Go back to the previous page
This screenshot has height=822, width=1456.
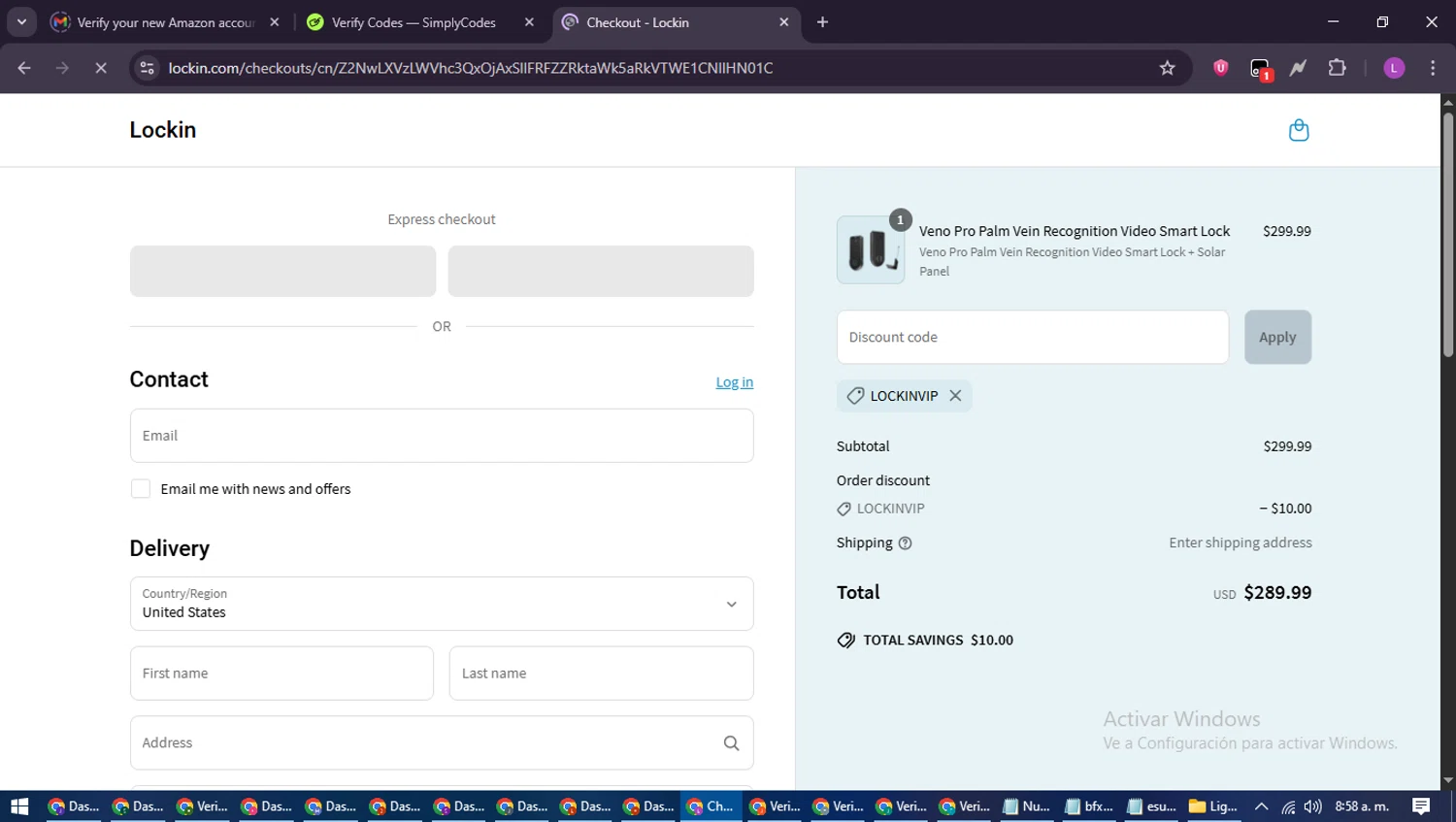pos(24,68)
